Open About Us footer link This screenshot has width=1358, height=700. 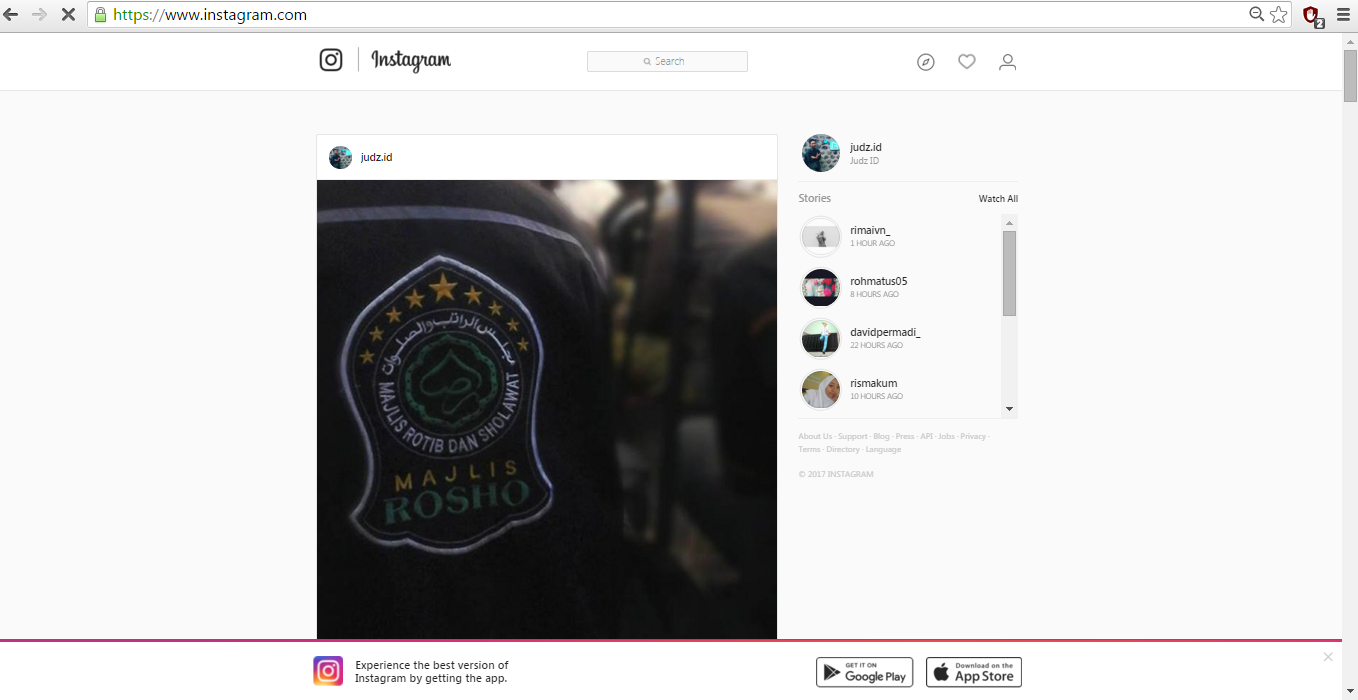(815, 437)
